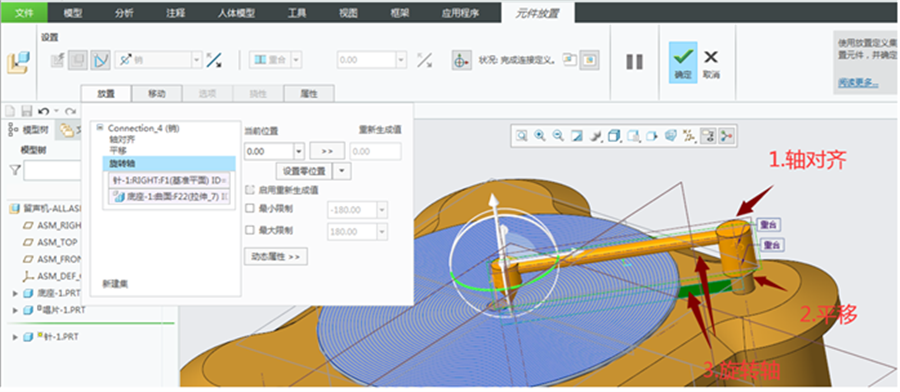Image resolution: width=900 pixels, height=392 pixels.
Task: Switch to the 移动 tab
Action: point(157,94)
